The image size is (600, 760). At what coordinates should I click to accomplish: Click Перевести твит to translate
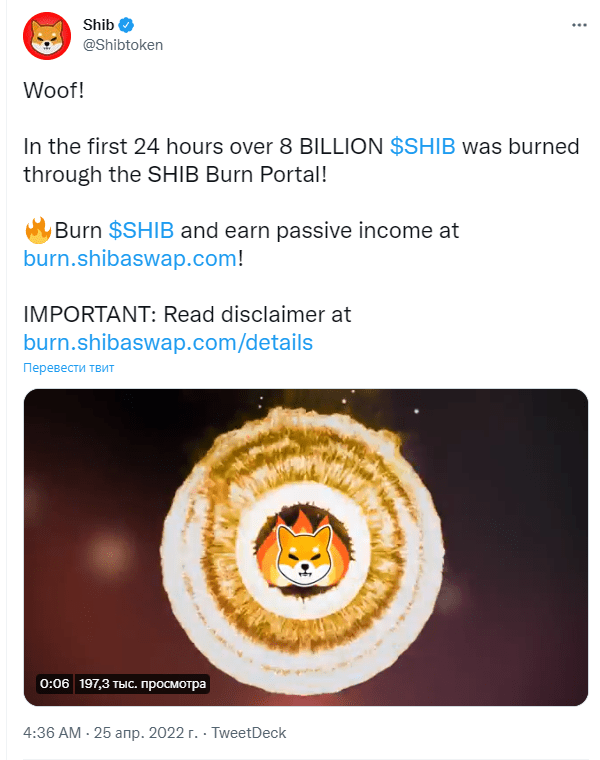(x=68, y=367)
